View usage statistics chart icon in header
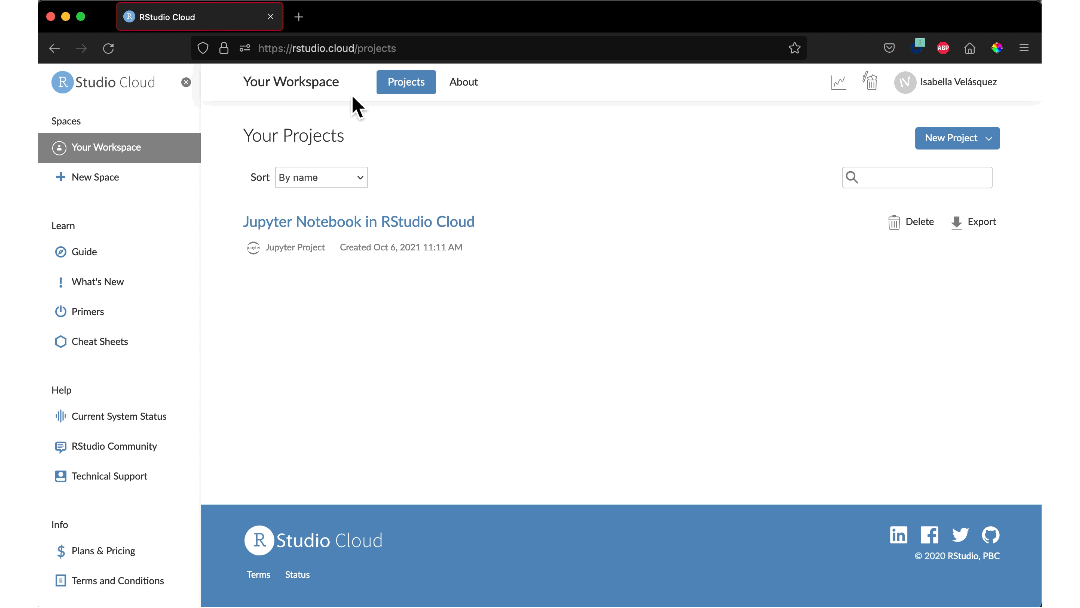Viewport: 1080px width, 608px height. click(x=838, y=82)
